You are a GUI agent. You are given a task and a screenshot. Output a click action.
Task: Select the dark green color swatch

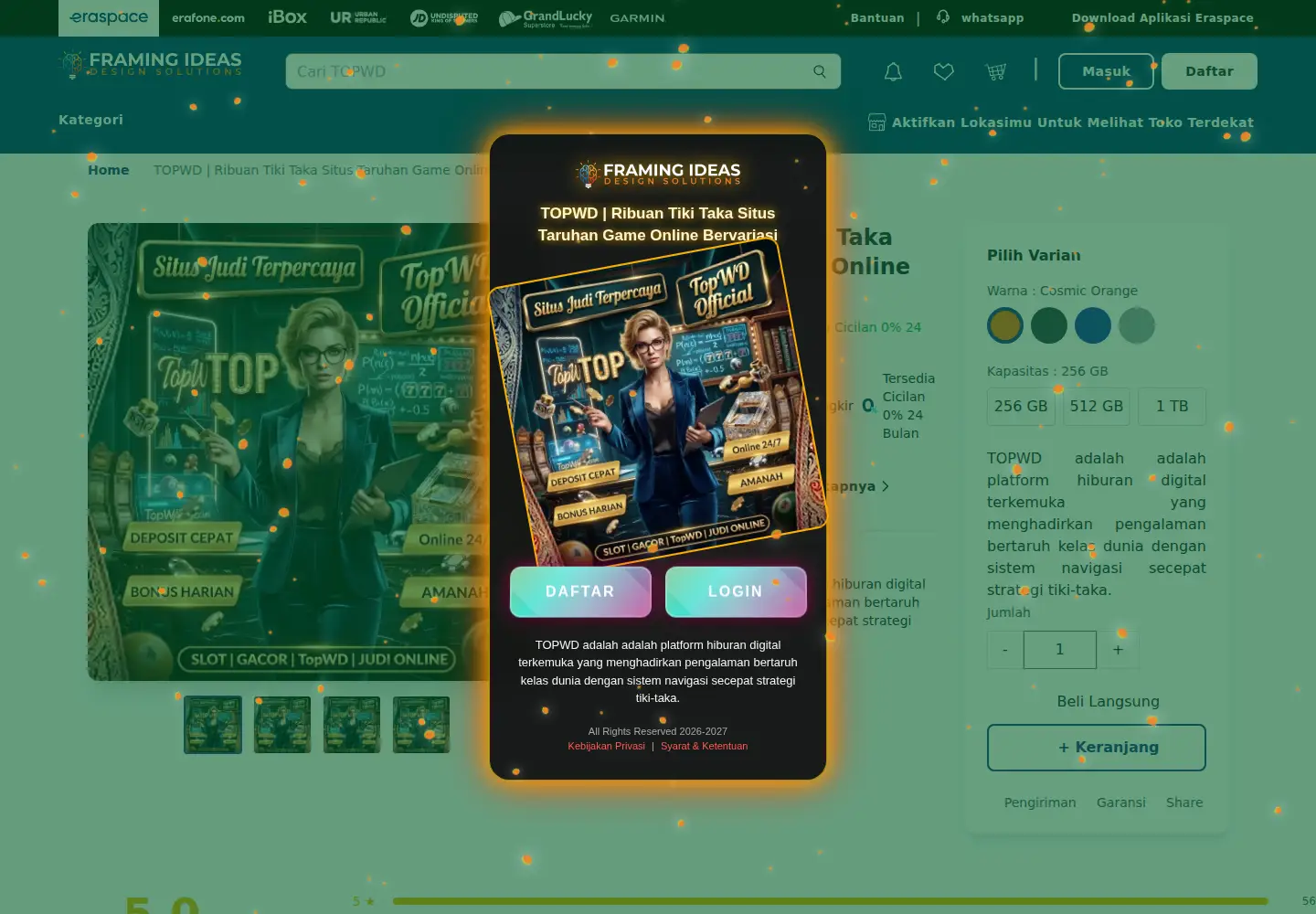point(1049,325)
